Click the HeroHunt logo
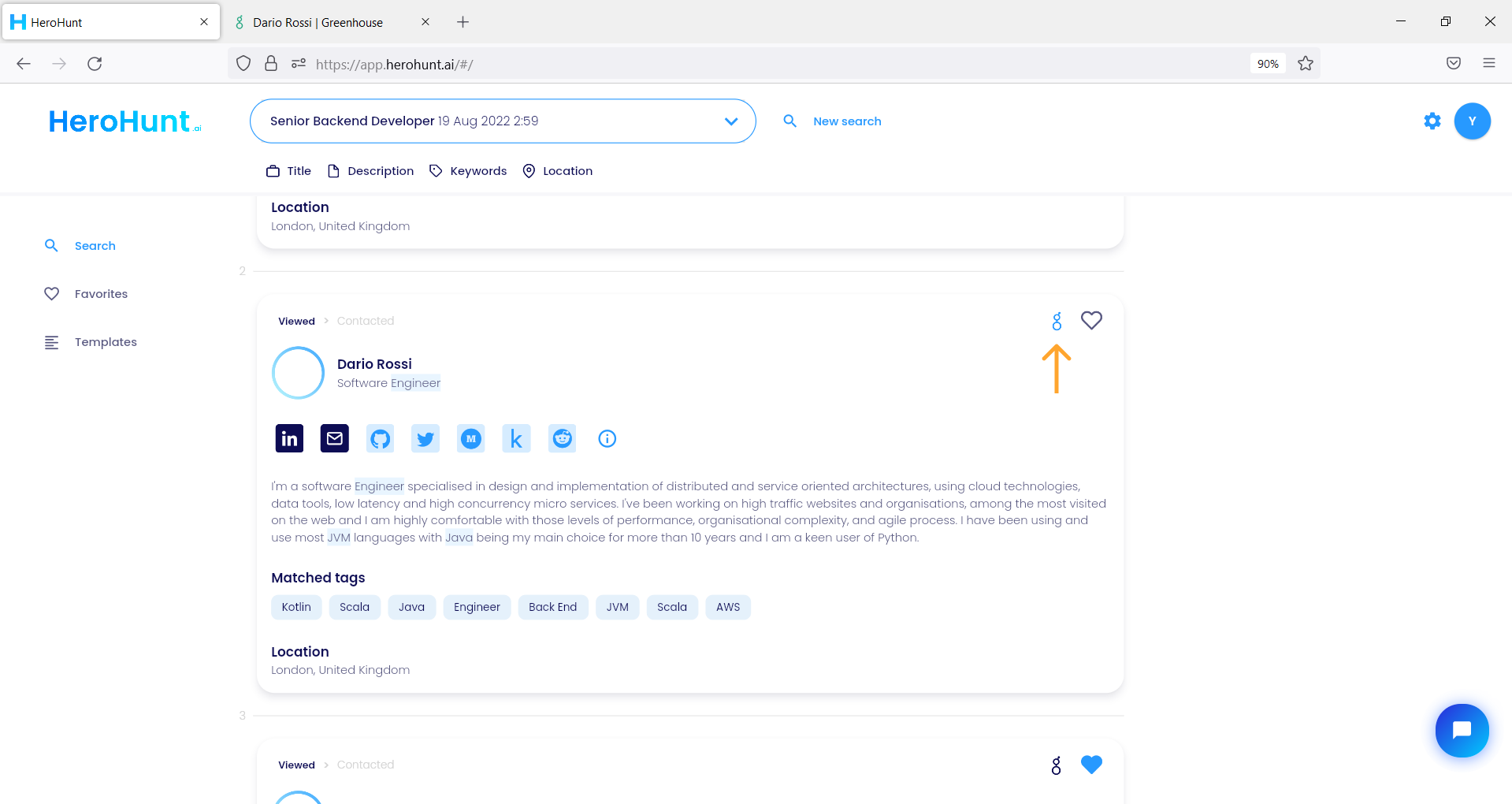 pyautogui.click(x=125, y=121)
